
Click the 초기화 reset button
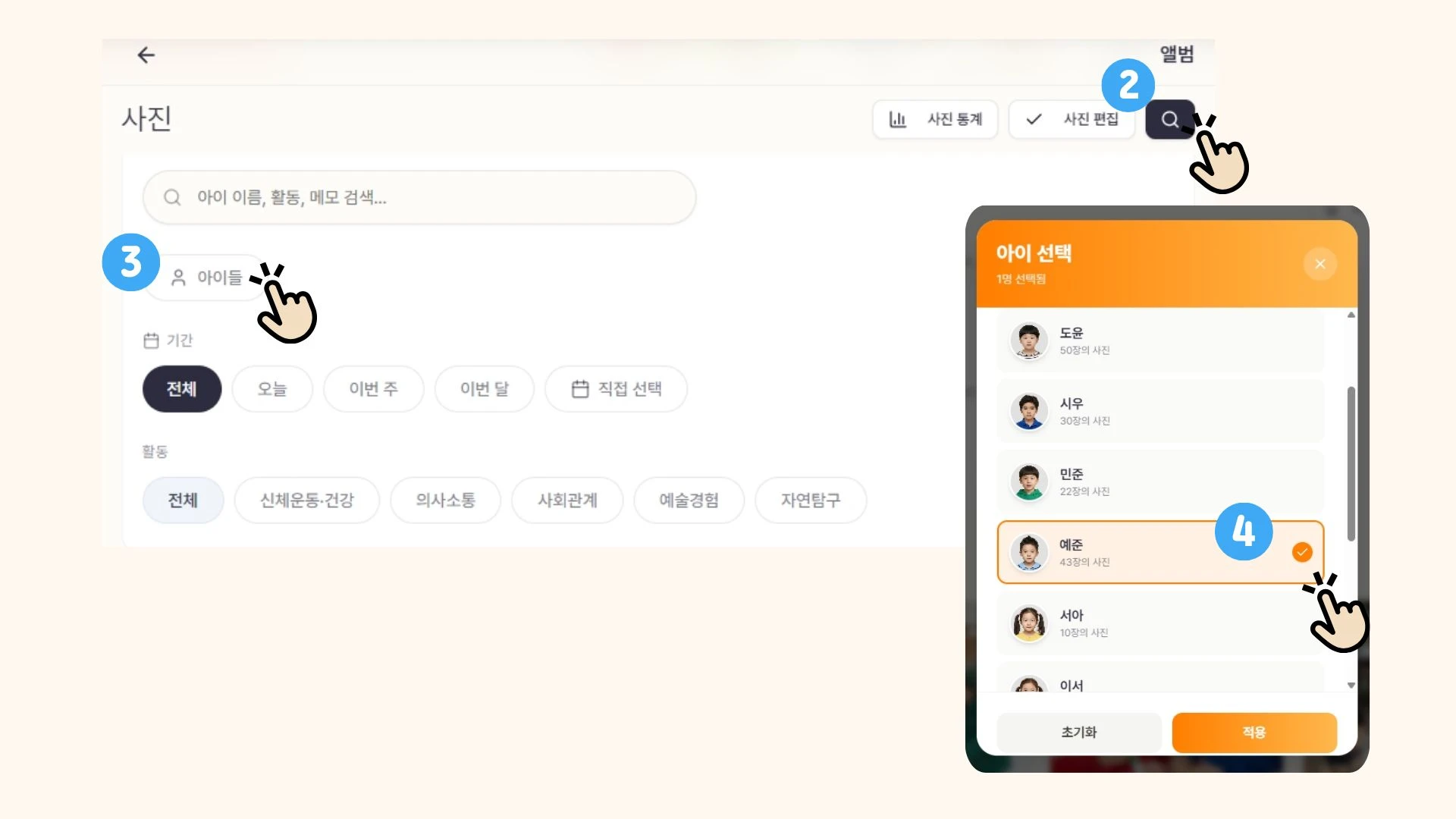(1079, 733)
